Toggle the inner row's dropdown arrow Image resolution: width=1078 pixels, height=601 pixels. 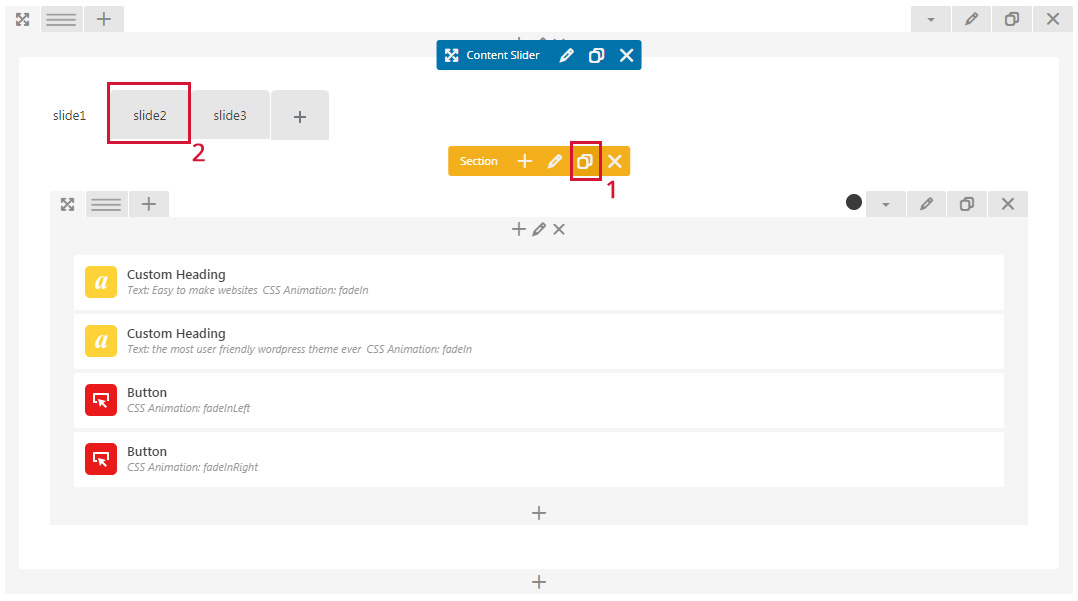885,204
